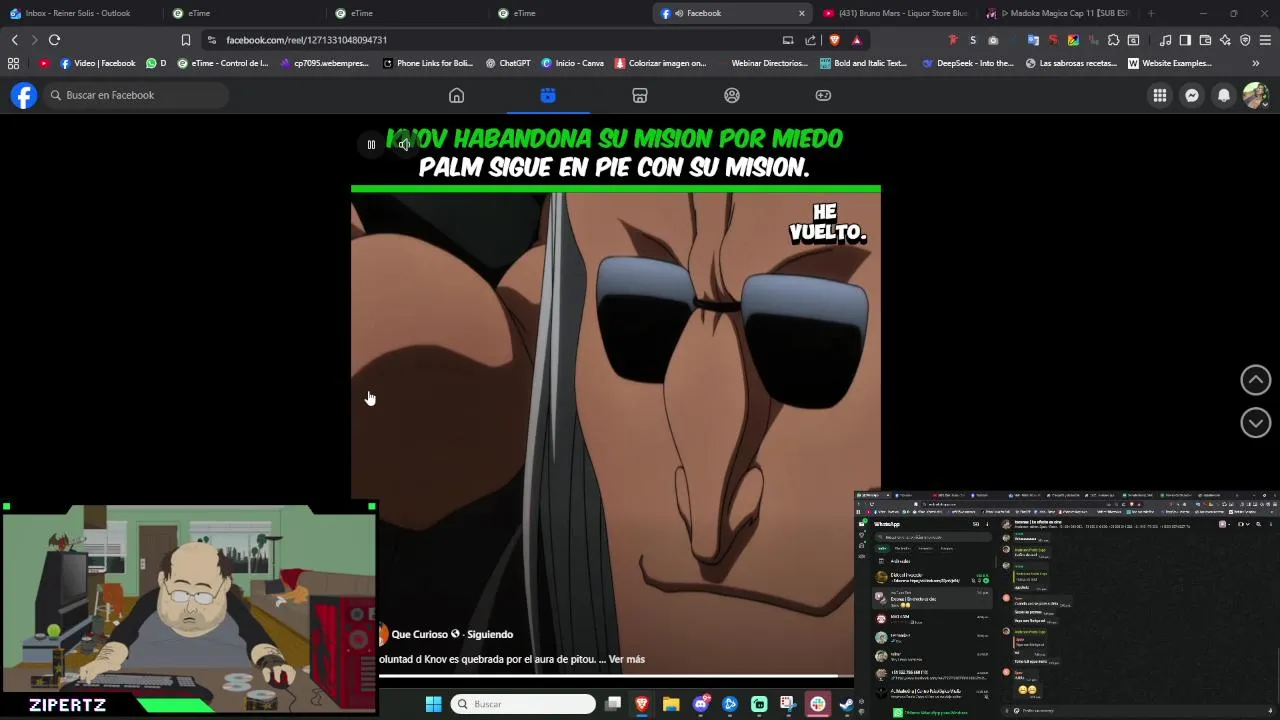1280x720 pixels.
Task: Open the Facebook notifications bell
Action: point(1223,95)
